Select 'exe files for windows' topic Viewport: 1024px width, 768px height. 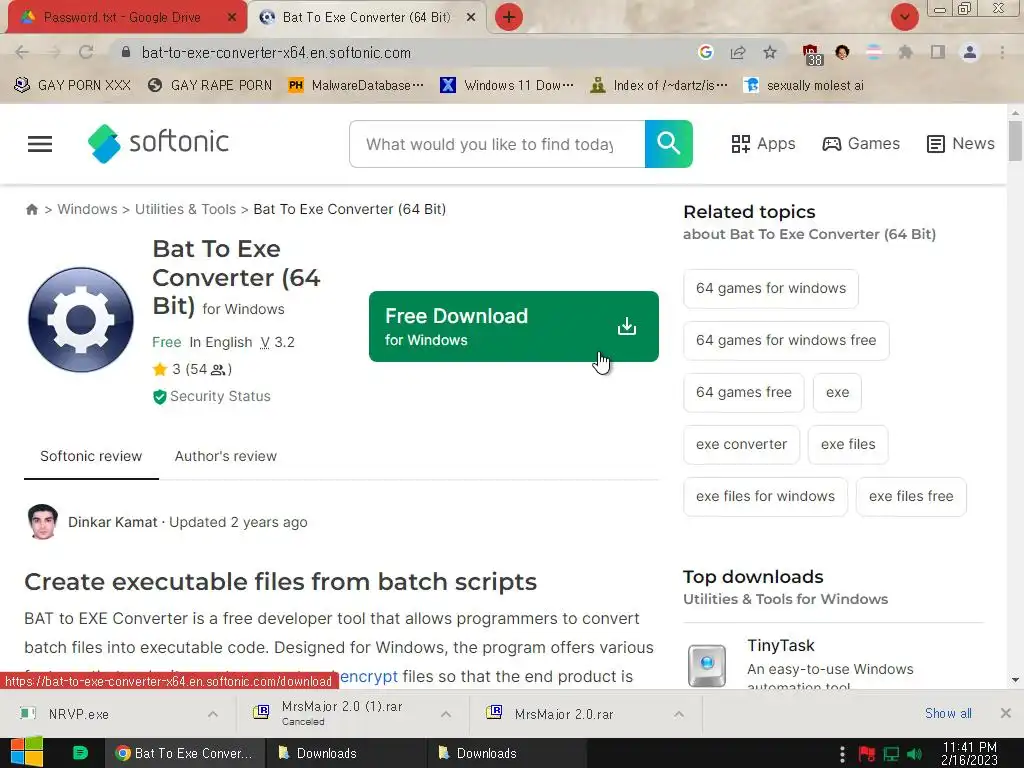[765, 496]
